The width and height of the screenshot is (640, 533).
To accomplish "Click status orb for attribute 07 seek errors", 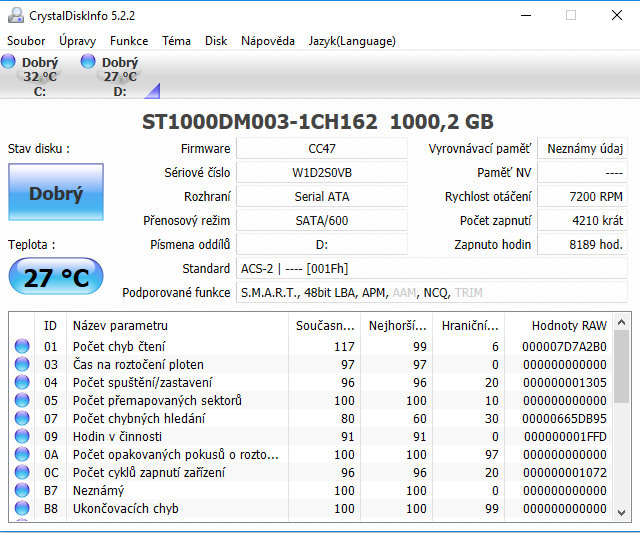I will [22, 418].
